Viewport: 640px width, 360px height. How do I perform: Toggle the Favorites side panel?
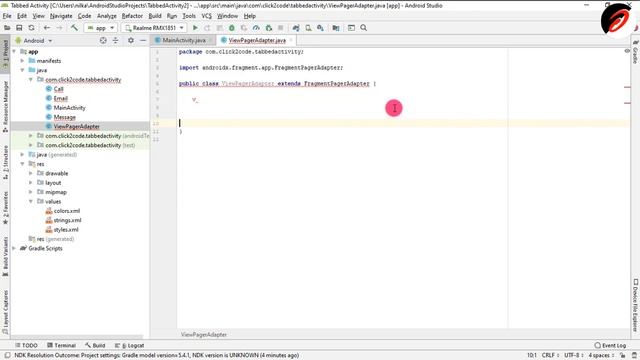5,208
